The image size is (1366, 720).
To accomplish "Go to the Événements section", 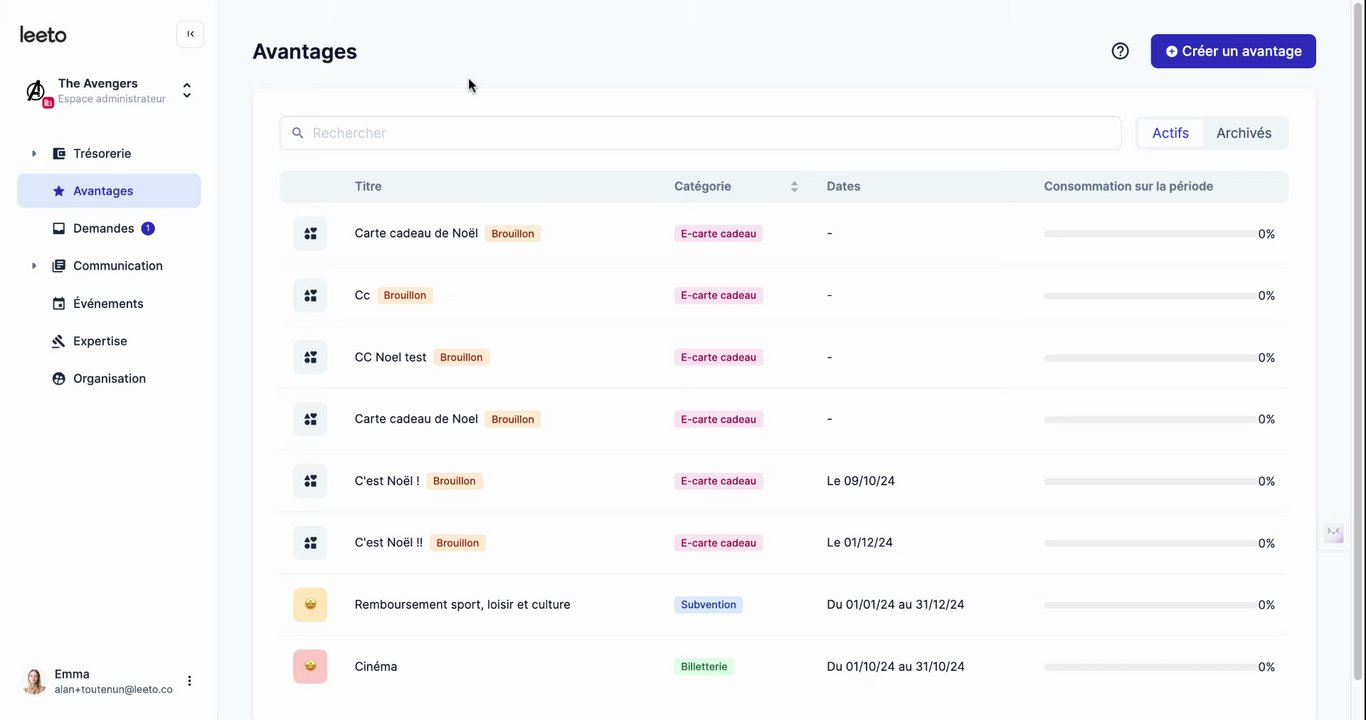I will [108, 304].
